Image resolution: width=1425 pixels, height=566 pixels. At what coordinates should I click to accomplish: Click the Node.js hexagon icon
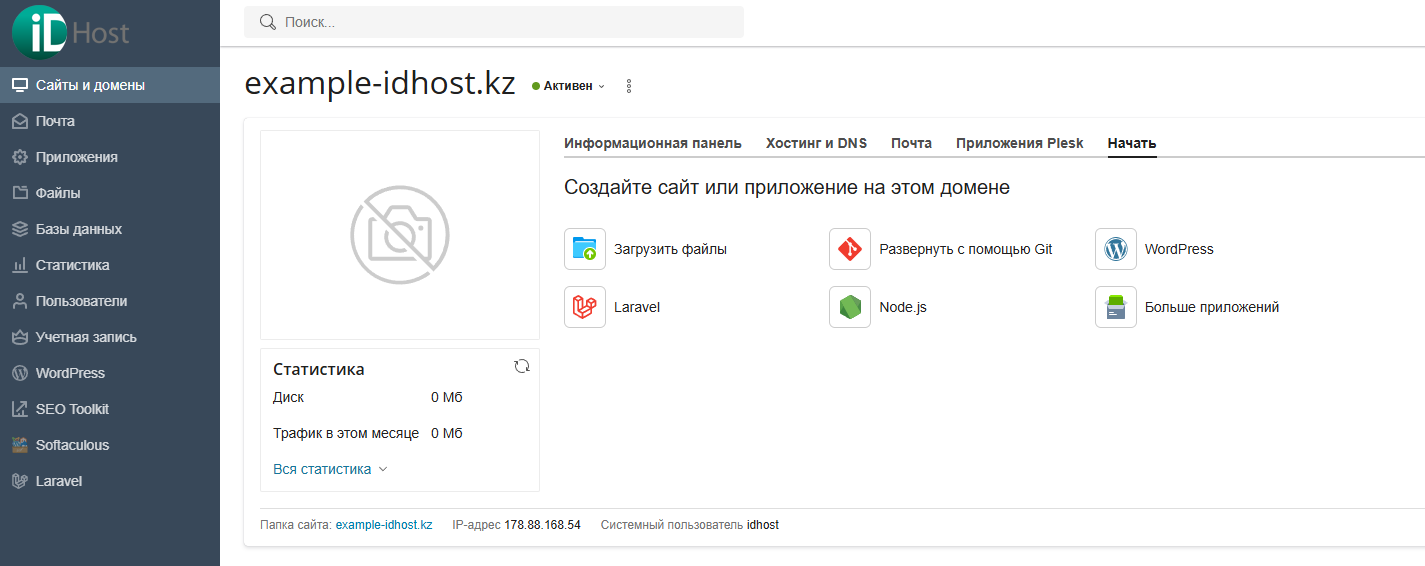[x=850, y=307]
